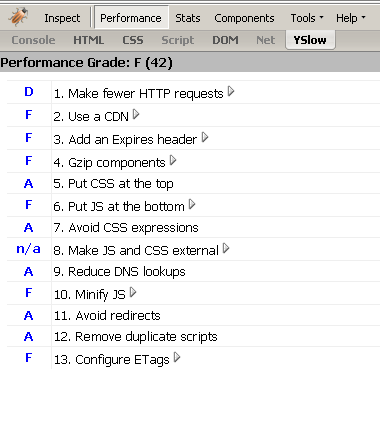The width and height of the screenshot is (380, 424).
Task: Open the Help dropdown menu
Action: 350,18
